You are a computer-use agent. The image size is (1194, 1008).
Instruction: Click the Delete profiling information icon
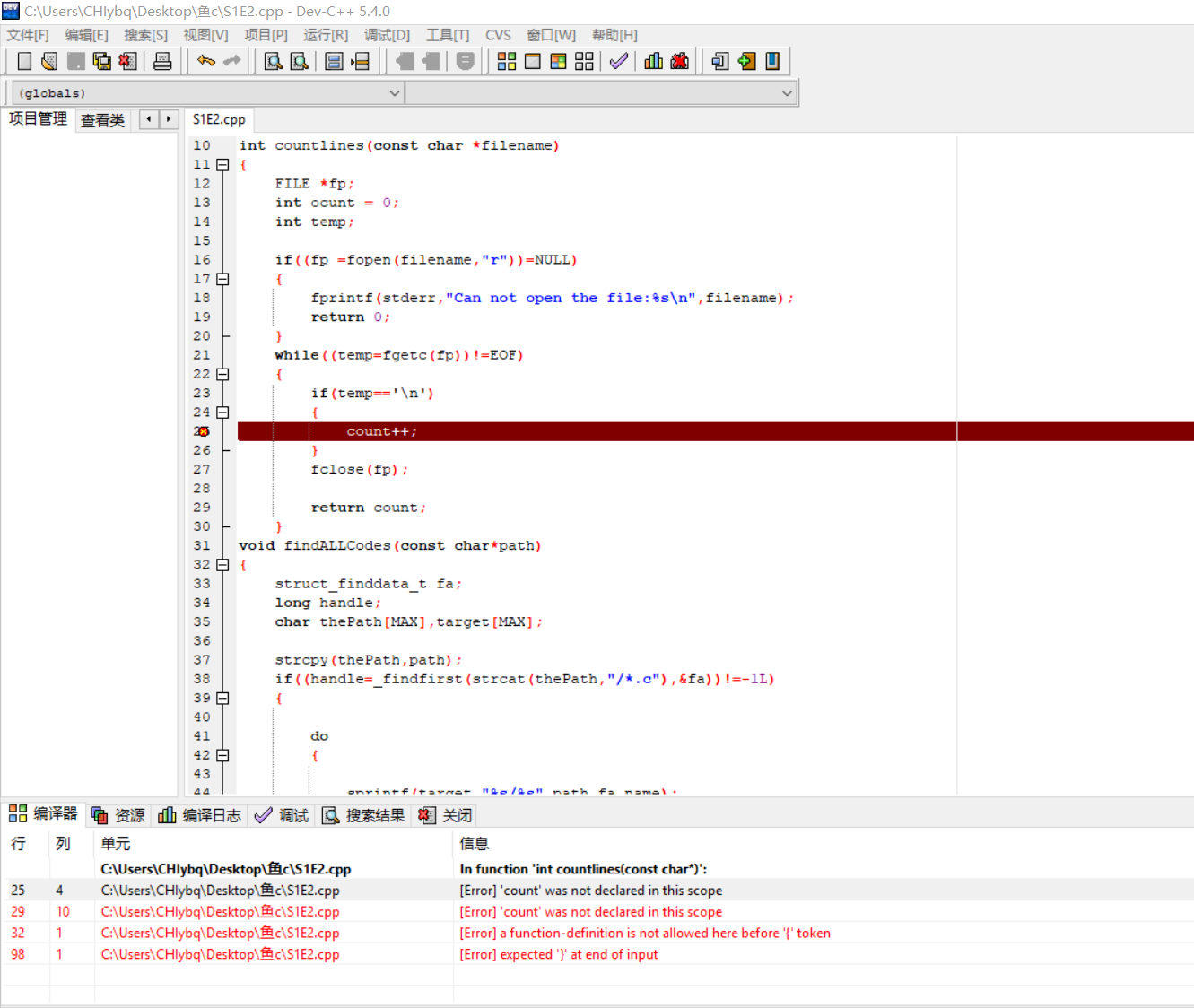(679, 61)
